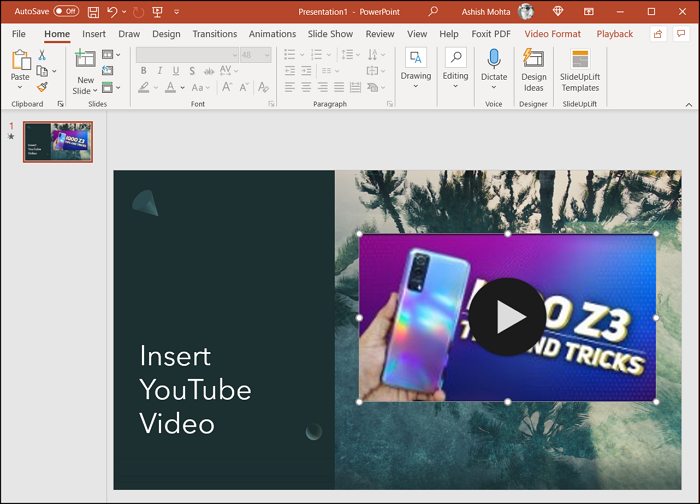Click the diamond premium icon in title bar
700x504 pixels.
coord(558,12)
